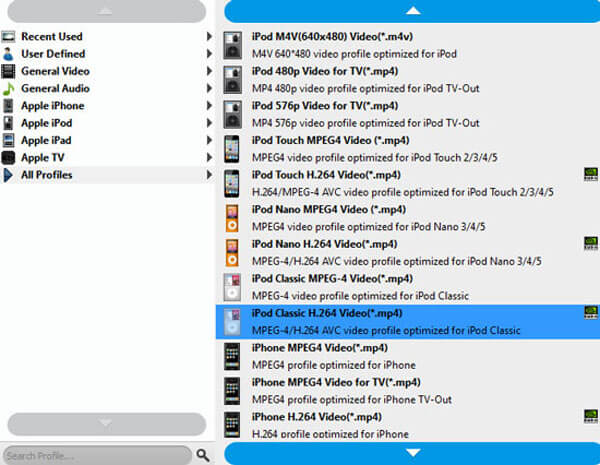Click the iPhone MPEG4 Video for TV icon

tap(232, 391)
